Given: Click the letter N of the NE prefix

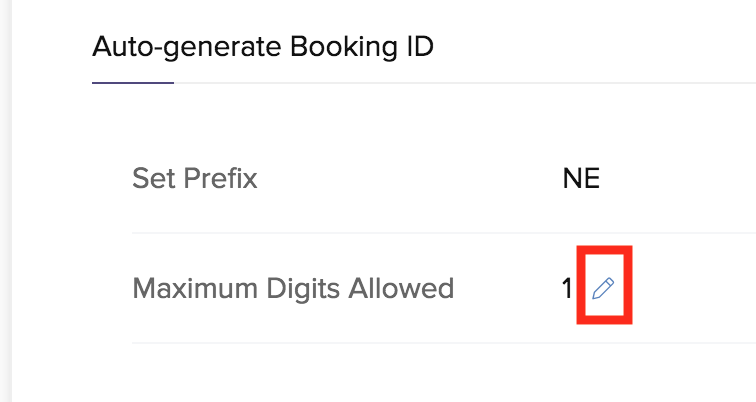Looking at the screenshot, I should click(571, 178).
